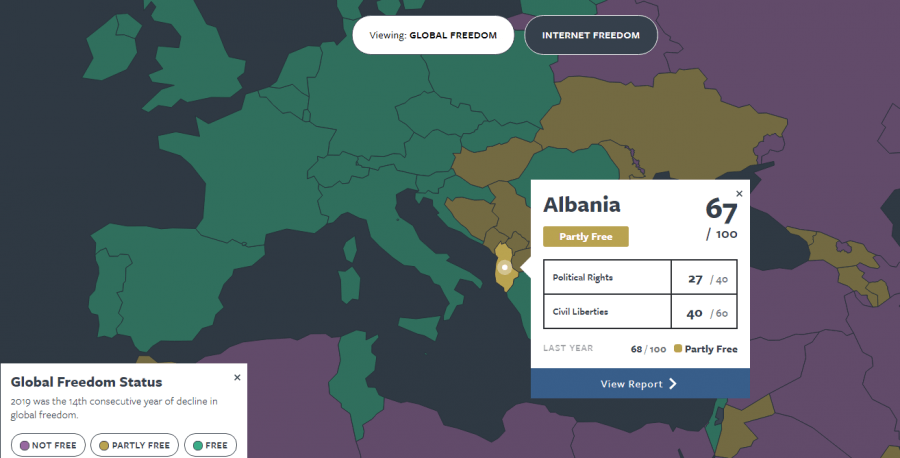This screenshot has width=900, height=458.
Task: Click the Albania map marker dot
Action: 505,267
